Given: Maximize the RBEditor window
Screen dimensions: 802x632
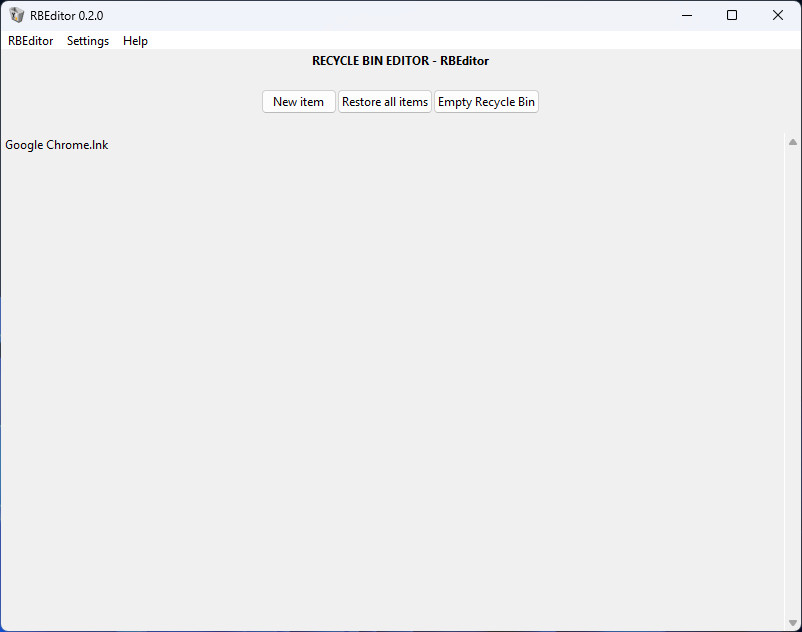Looking at the screenshot, I should (x=732, y=15).
